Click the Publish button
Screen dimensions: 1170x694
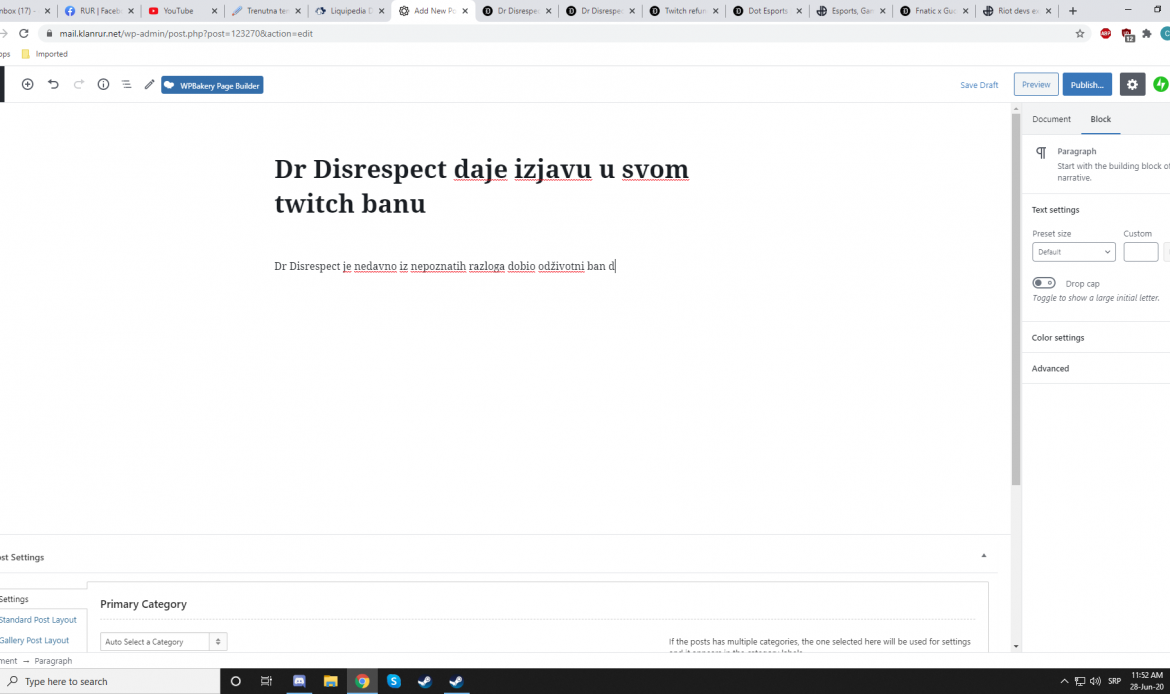[x=1087, y=85]
